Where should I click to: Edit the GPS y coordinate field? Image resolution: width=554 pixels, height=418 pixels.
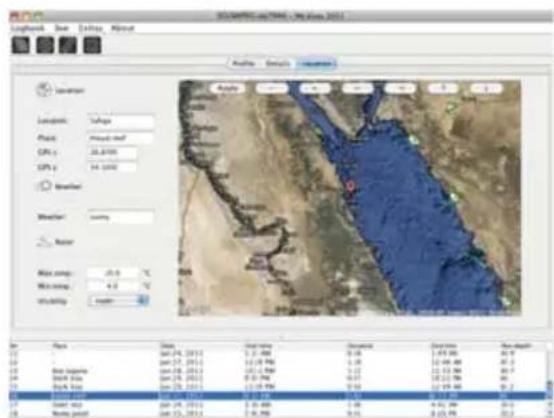coord(112,167)
